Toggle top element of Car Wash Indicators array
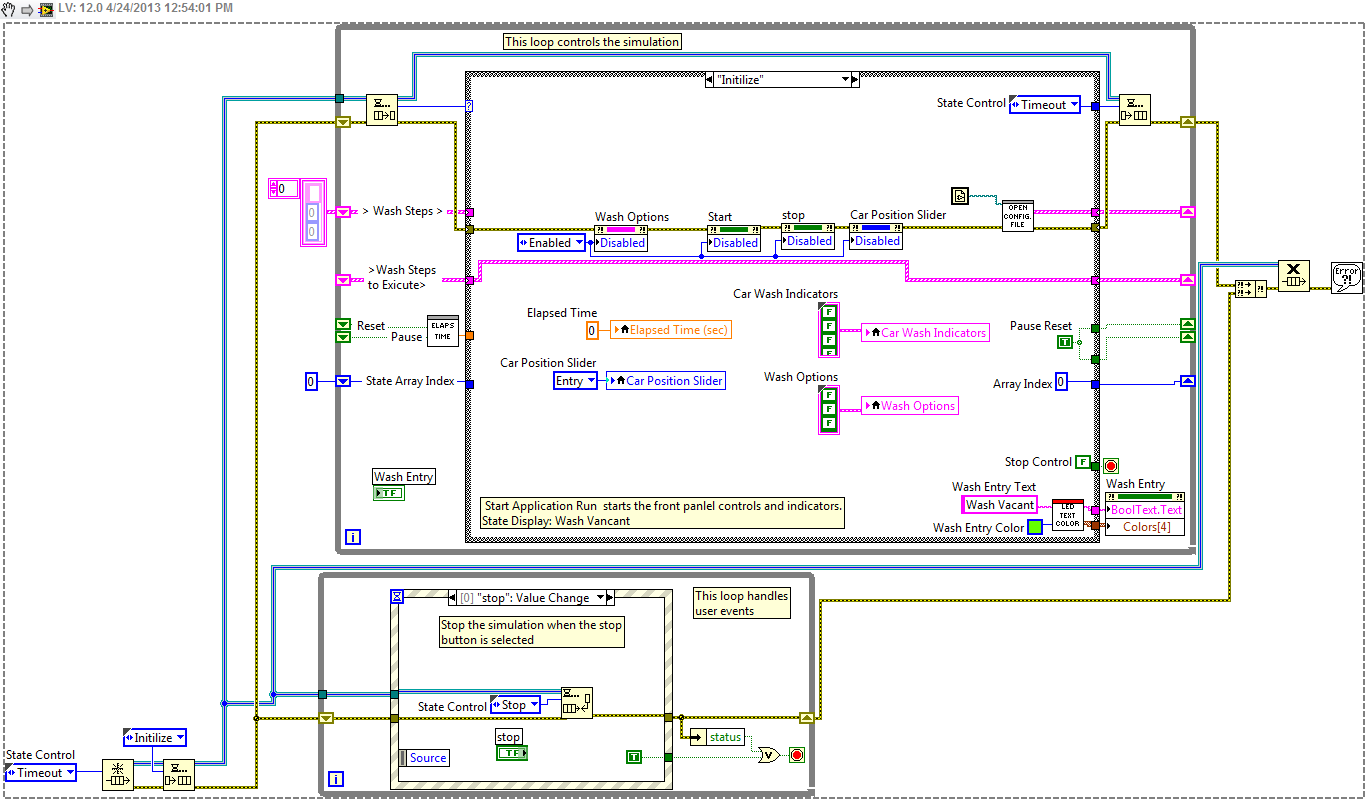Screen dimensions: 1368x802 pos(829,313)
